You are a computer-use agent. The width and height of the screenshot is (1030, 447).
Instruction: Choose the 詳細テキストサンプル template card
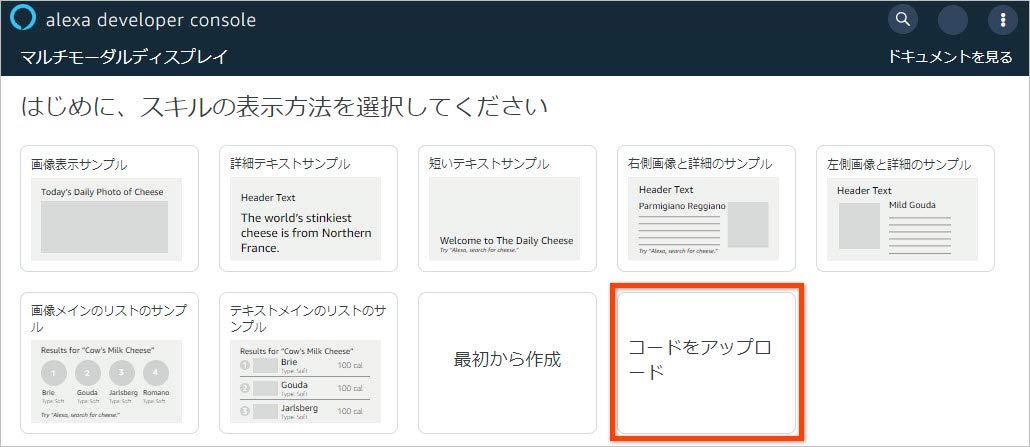[x=308, y=208]
